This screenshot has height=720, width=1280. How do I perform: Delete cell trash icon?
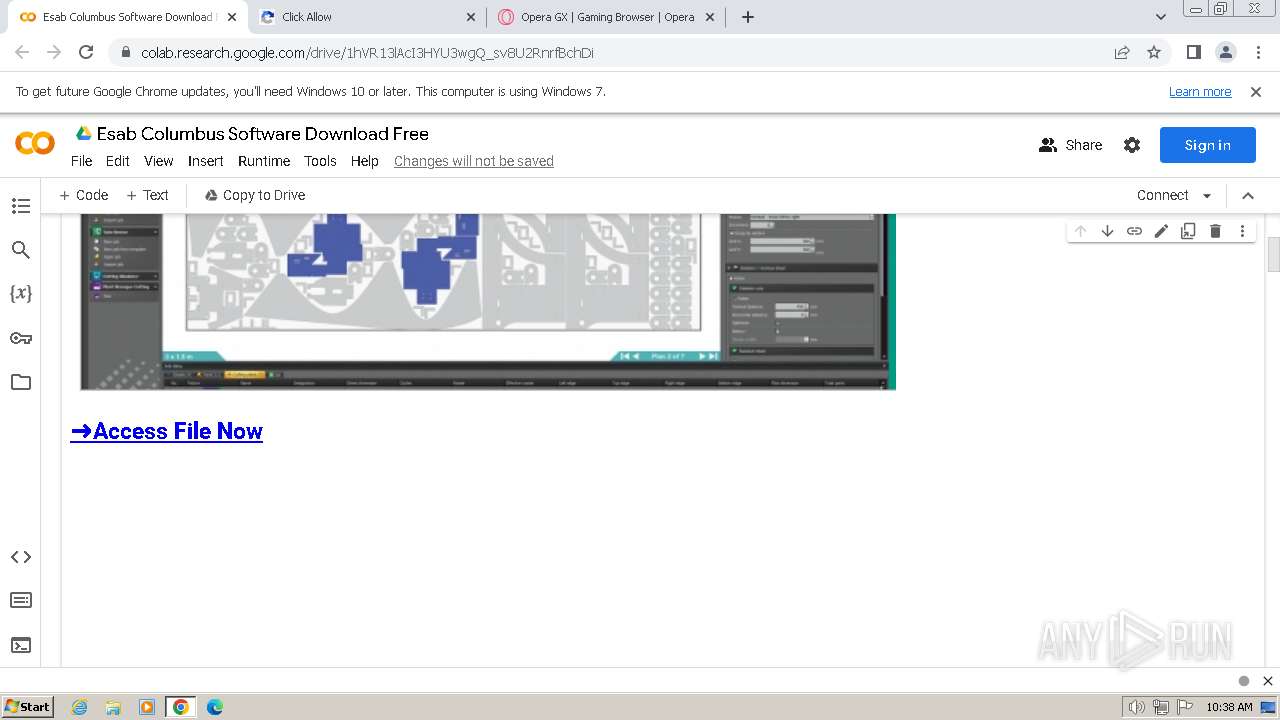(1215, 231)
